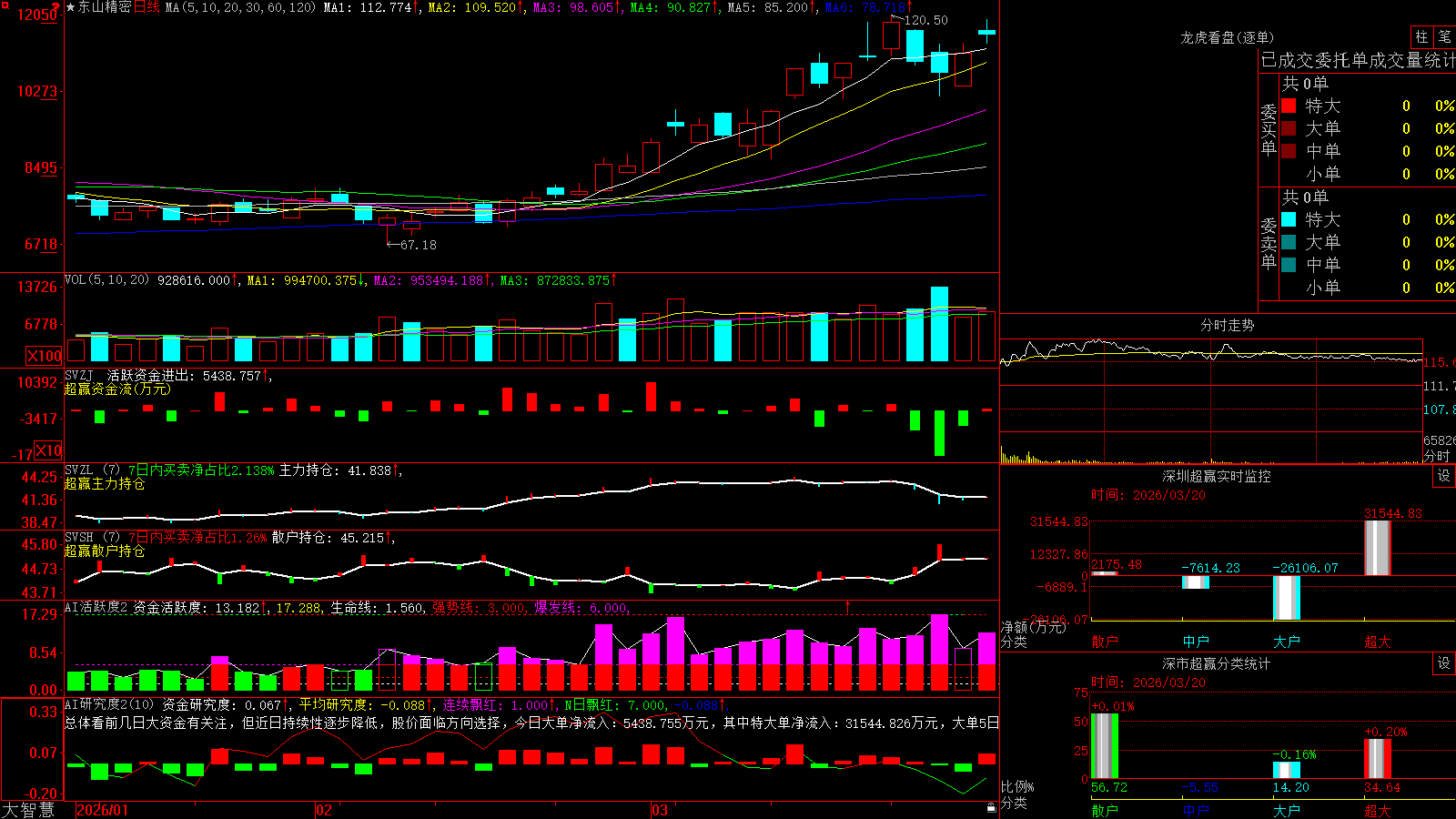Click the SVZJ indicator name
1456x819 pixels.
[x=78, y=375]
